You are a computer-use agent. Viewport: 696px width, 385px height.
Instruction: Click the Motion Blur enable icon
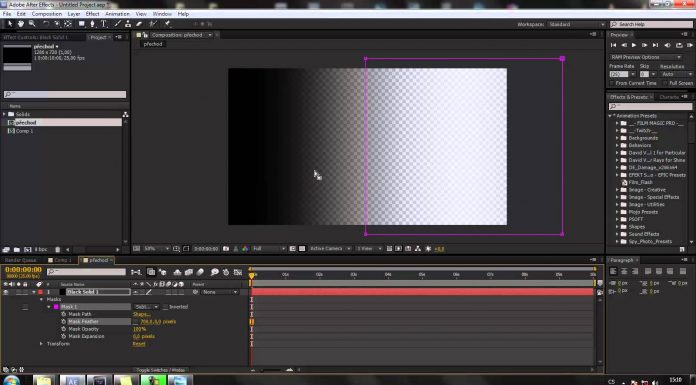coord(200,272)
